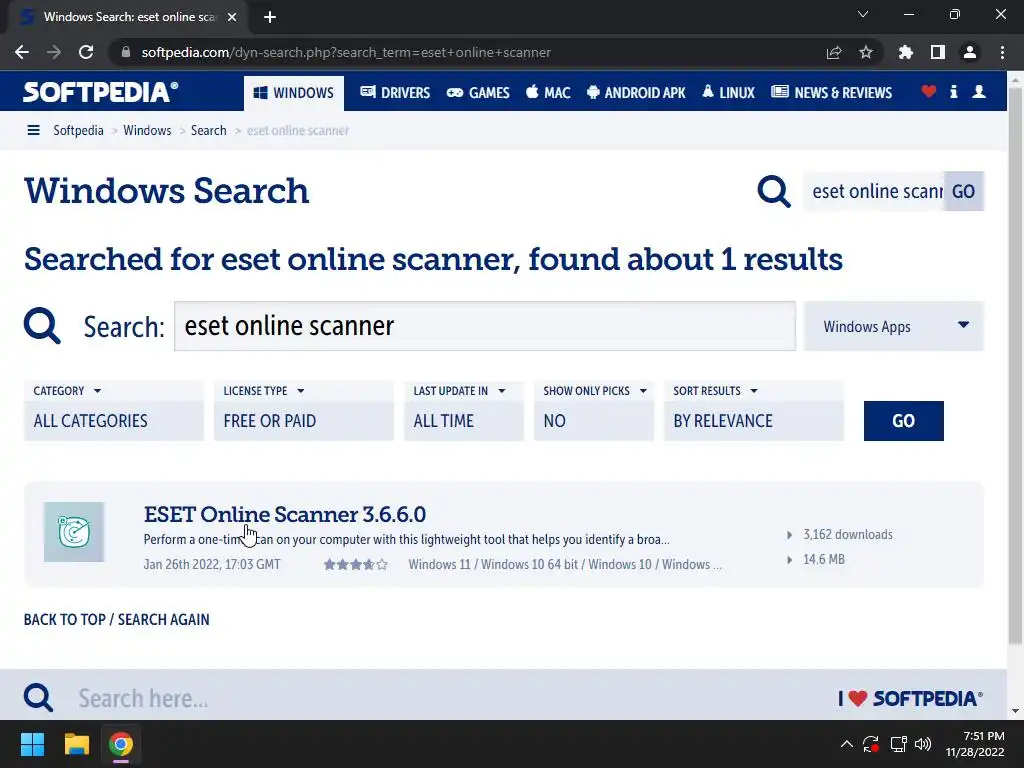This screenshot has height=768, width=1024.
Task: Select the Windows section tab
Action: 294,93
